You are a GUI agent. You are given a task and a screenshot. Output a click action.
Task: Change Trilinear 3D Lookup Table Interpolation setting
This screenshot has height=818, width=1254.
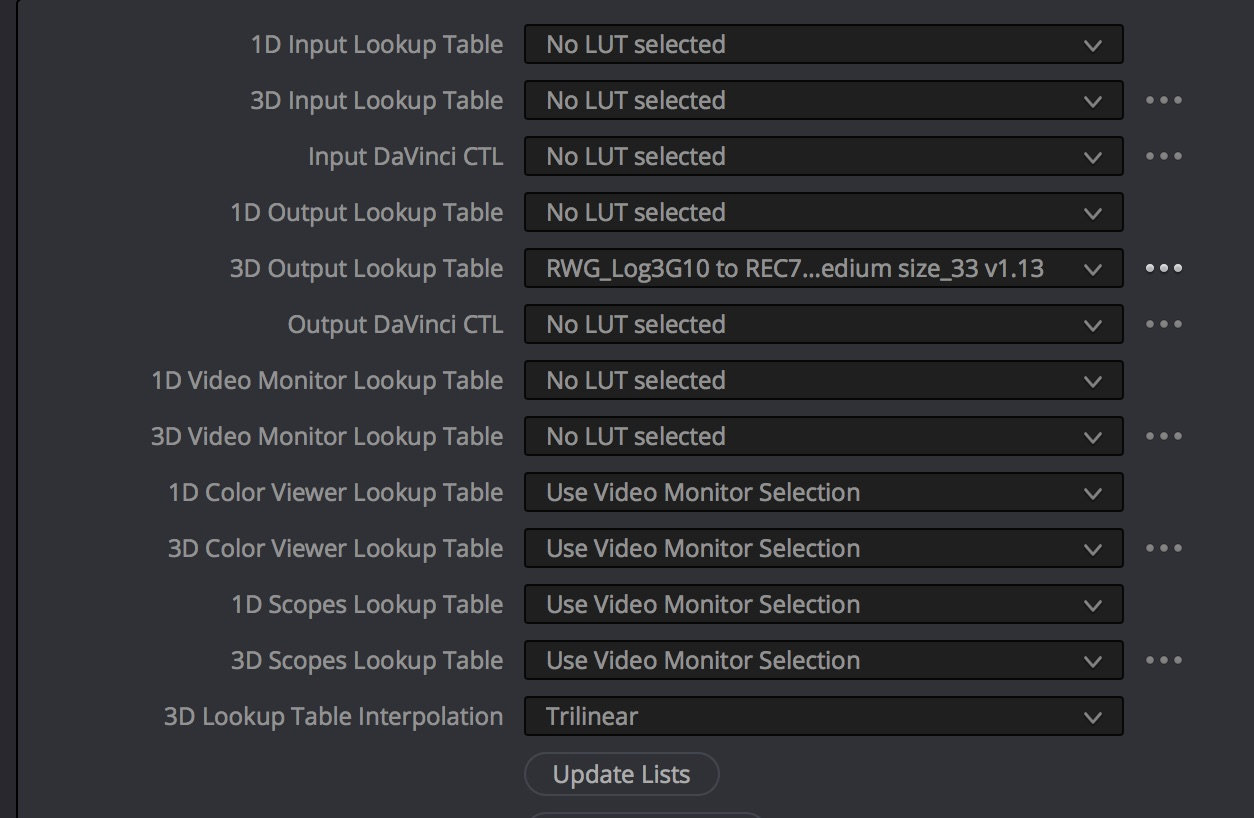click(x=823, y=717)
